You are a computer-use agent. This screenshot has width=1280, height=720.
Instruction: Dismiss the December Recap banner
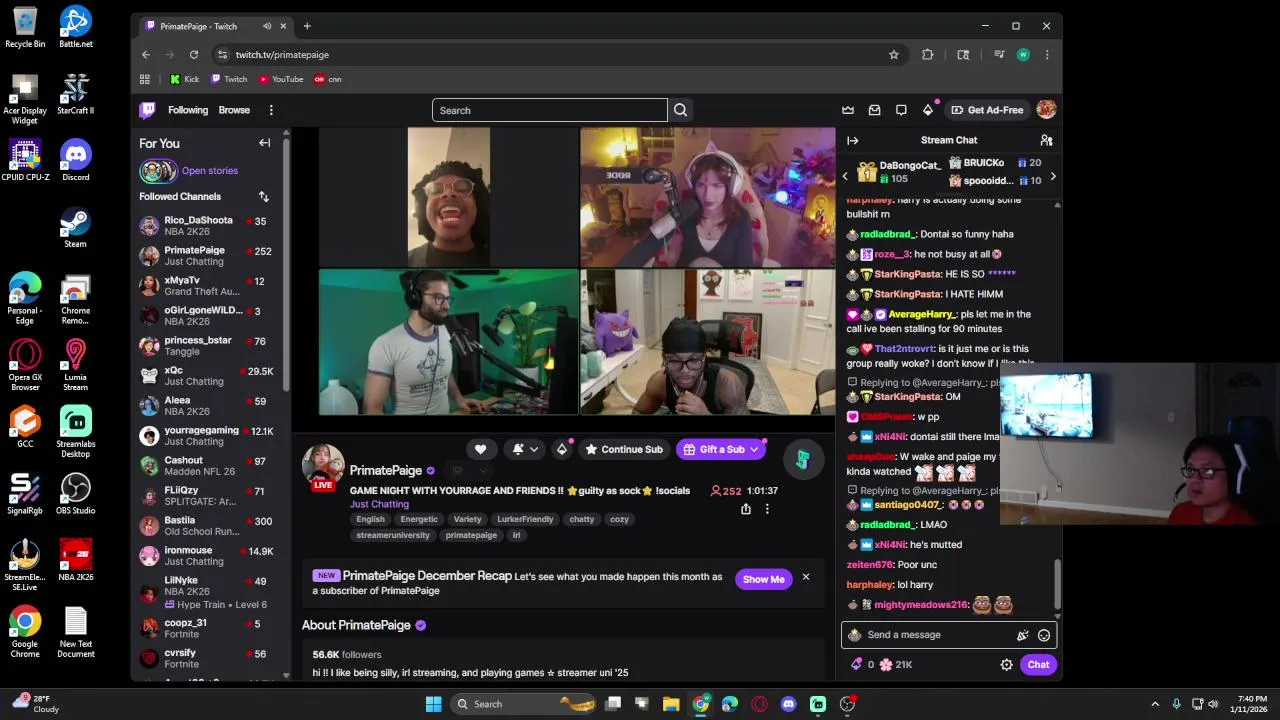click(805, 577)
